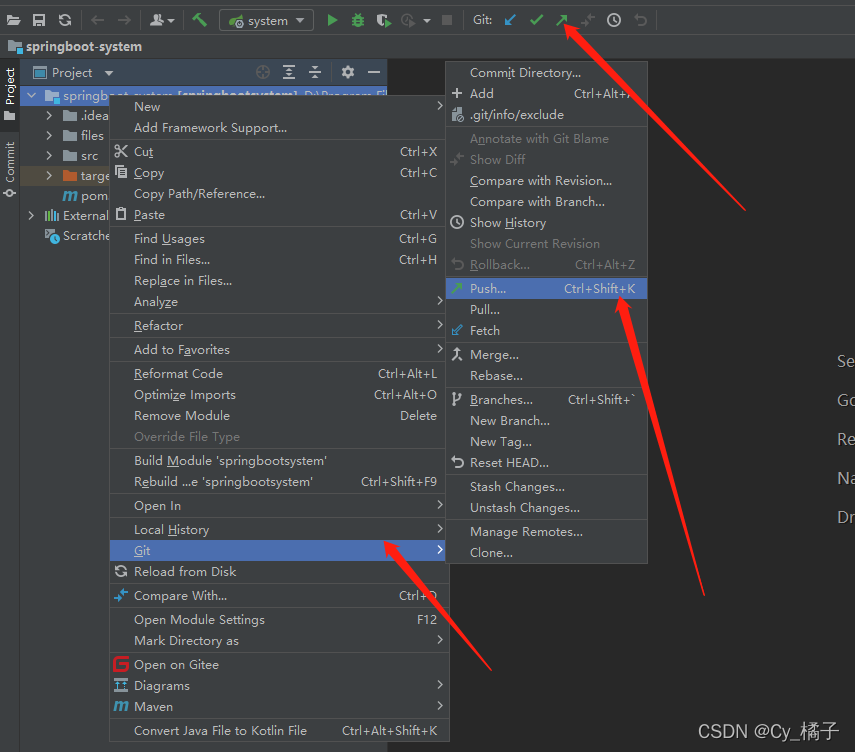Click Open on Gitee menu entry
Screen dimensions: 855x752
pos(177,664)
